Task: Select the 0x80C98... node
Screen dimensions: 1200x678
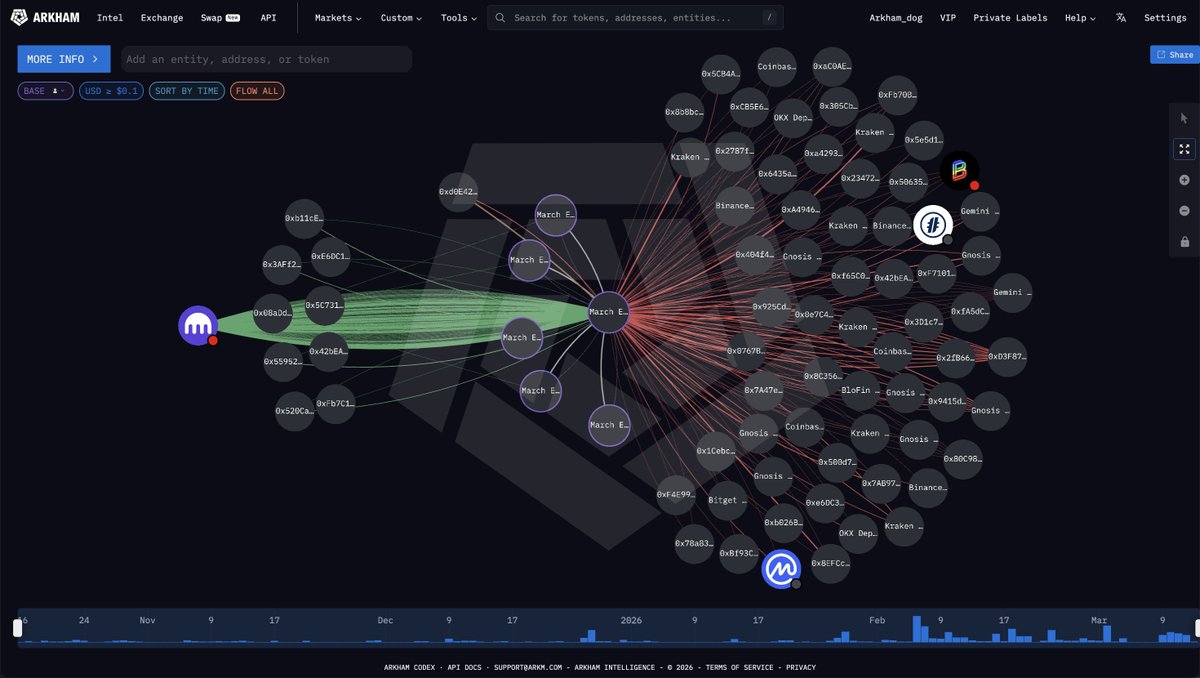Action: click(x=962, y=459)
